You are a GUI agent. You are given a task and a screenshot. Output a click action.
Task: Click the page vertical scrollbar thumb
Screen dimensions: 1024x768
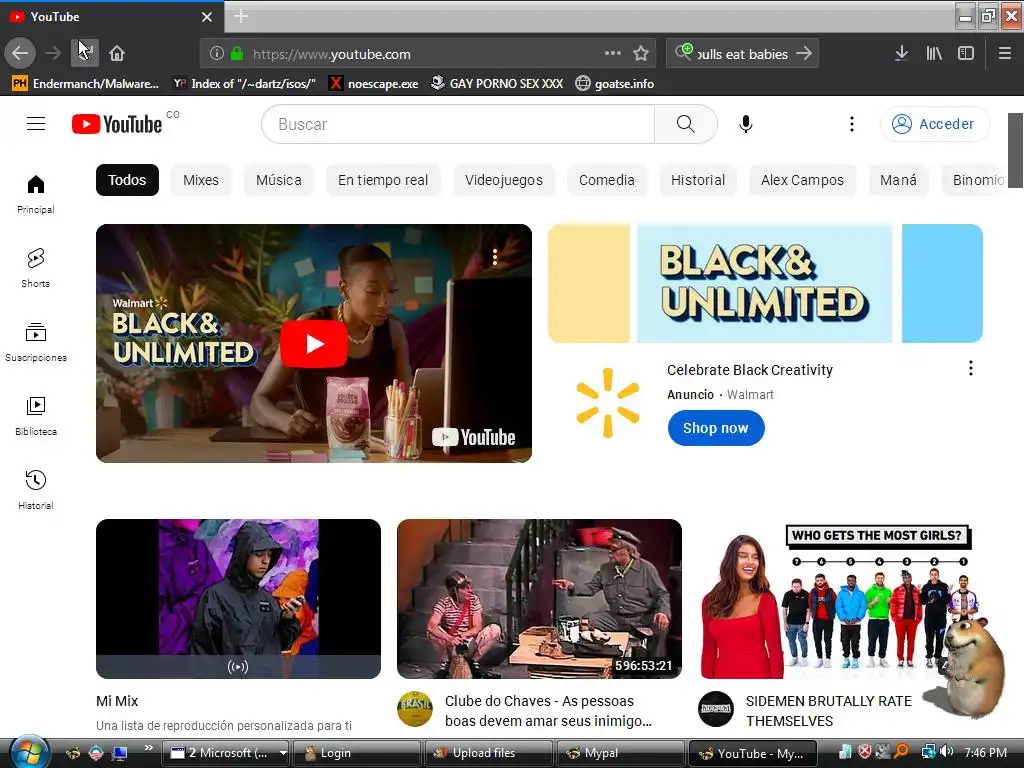click(1015, 150)
